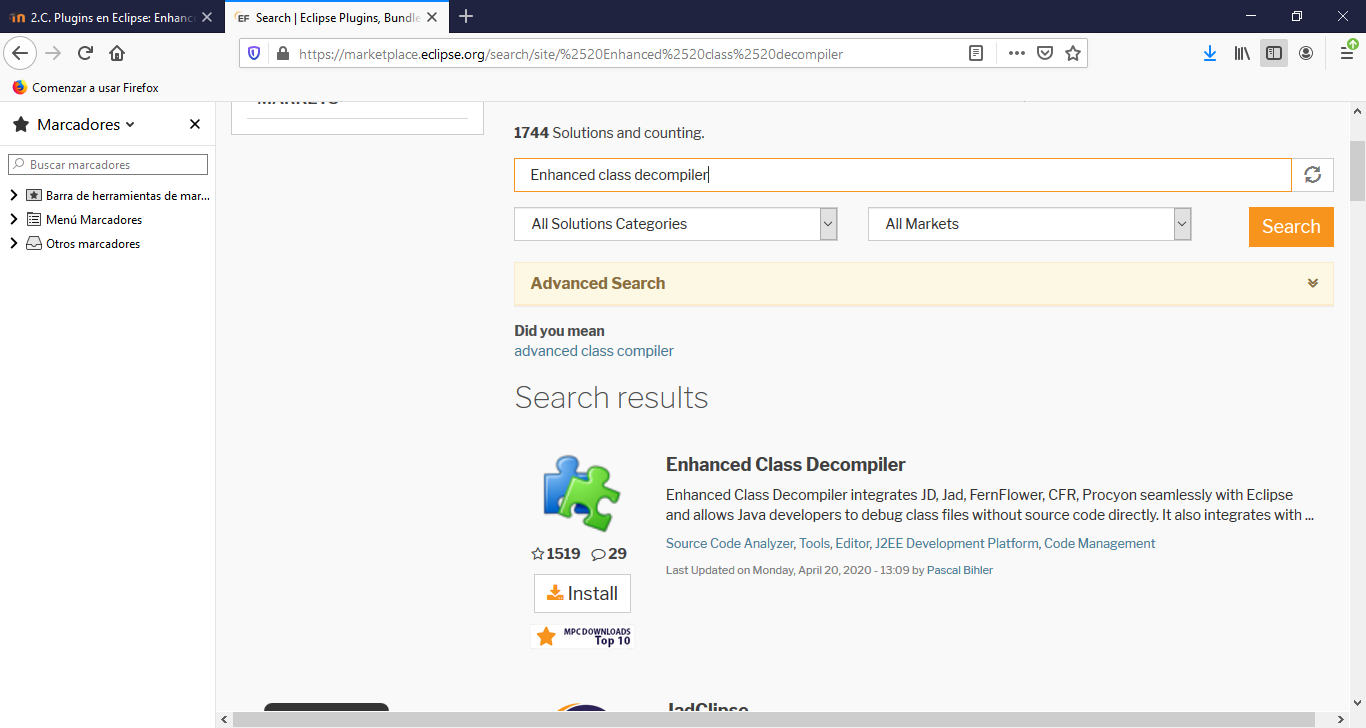1366x728 pixels.
Task: Click the 1744 Solutions and counting text
Action: [610, 133]
